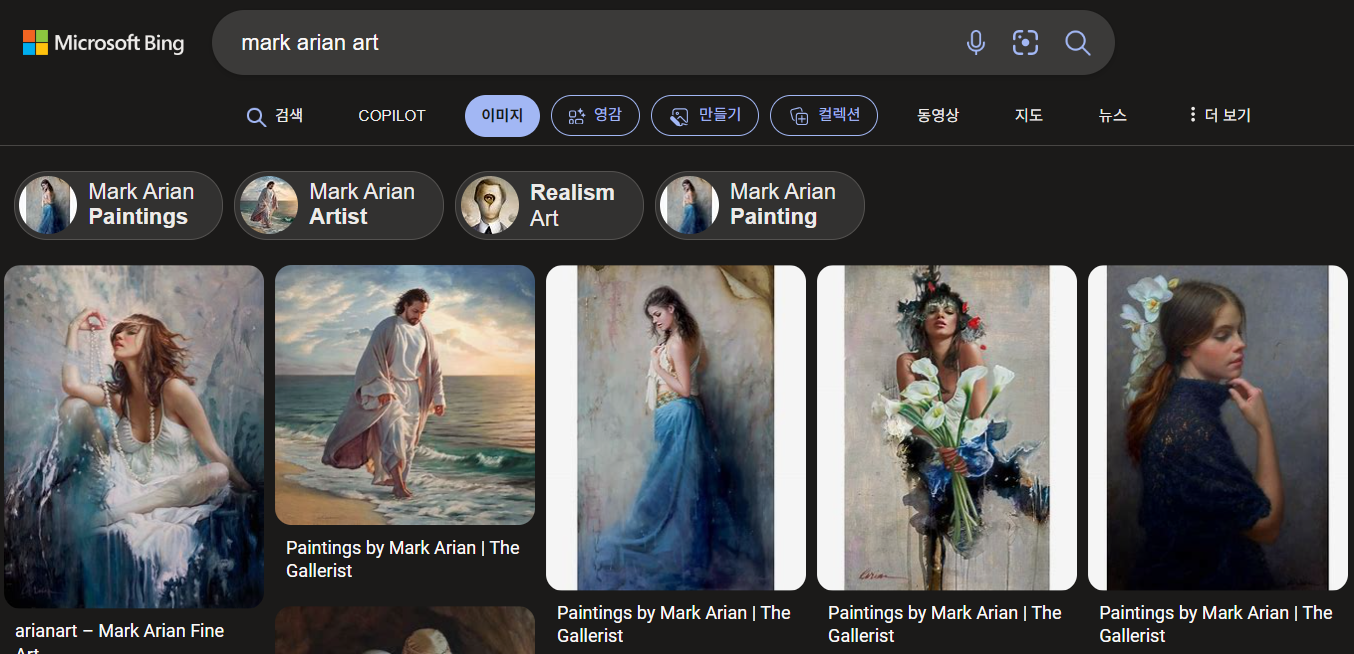
Task: Click the magnifier search submit icon
Action: pos(1077,43)
